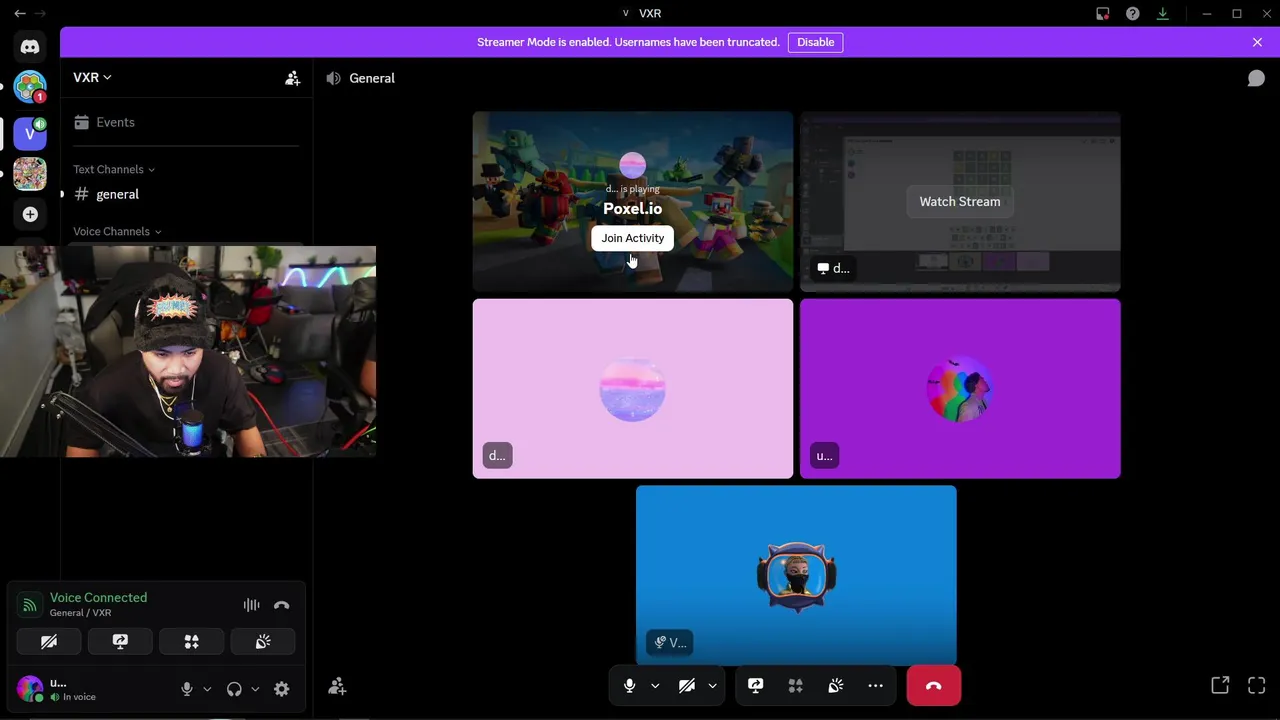
Task: Click the Poxel.io activity title
Action: click(x=632, y=208)
